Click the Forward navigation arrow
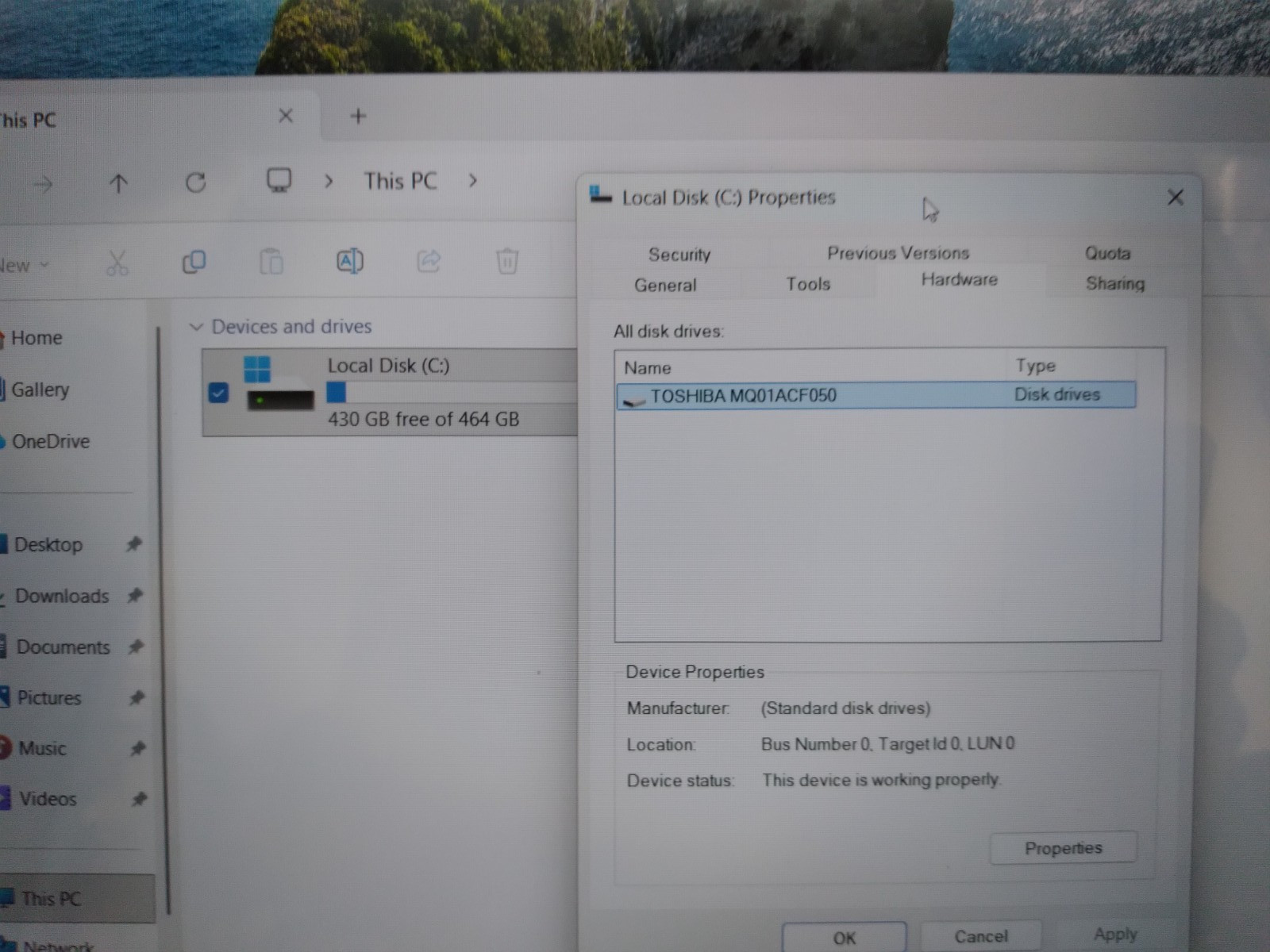 [43, 185]
